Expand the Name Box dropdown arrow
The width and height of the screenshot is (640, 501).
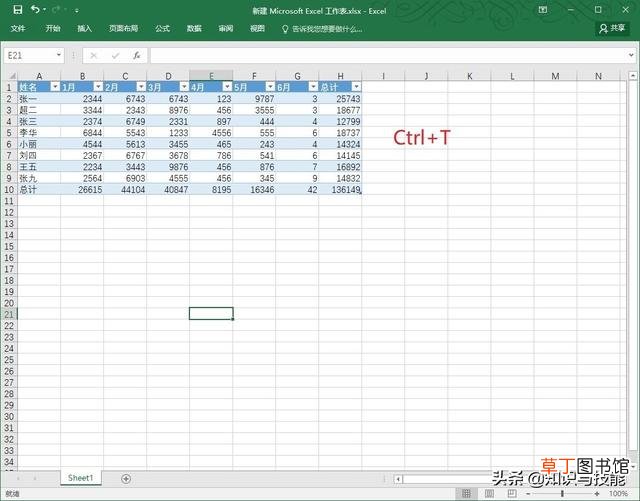(x=59, y=55)
